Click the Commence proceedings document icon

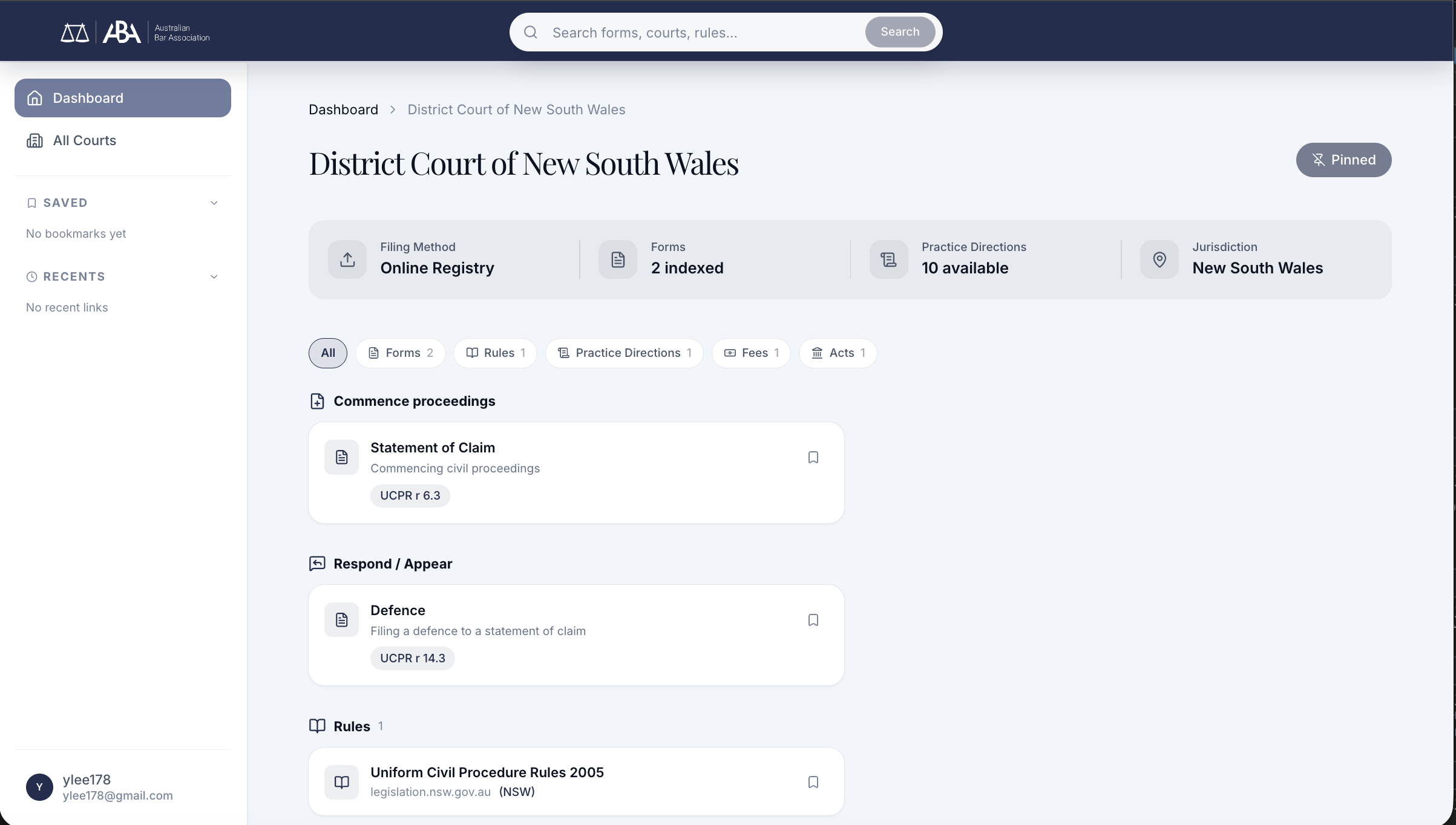pyautogui.click(x=318, y=401)
